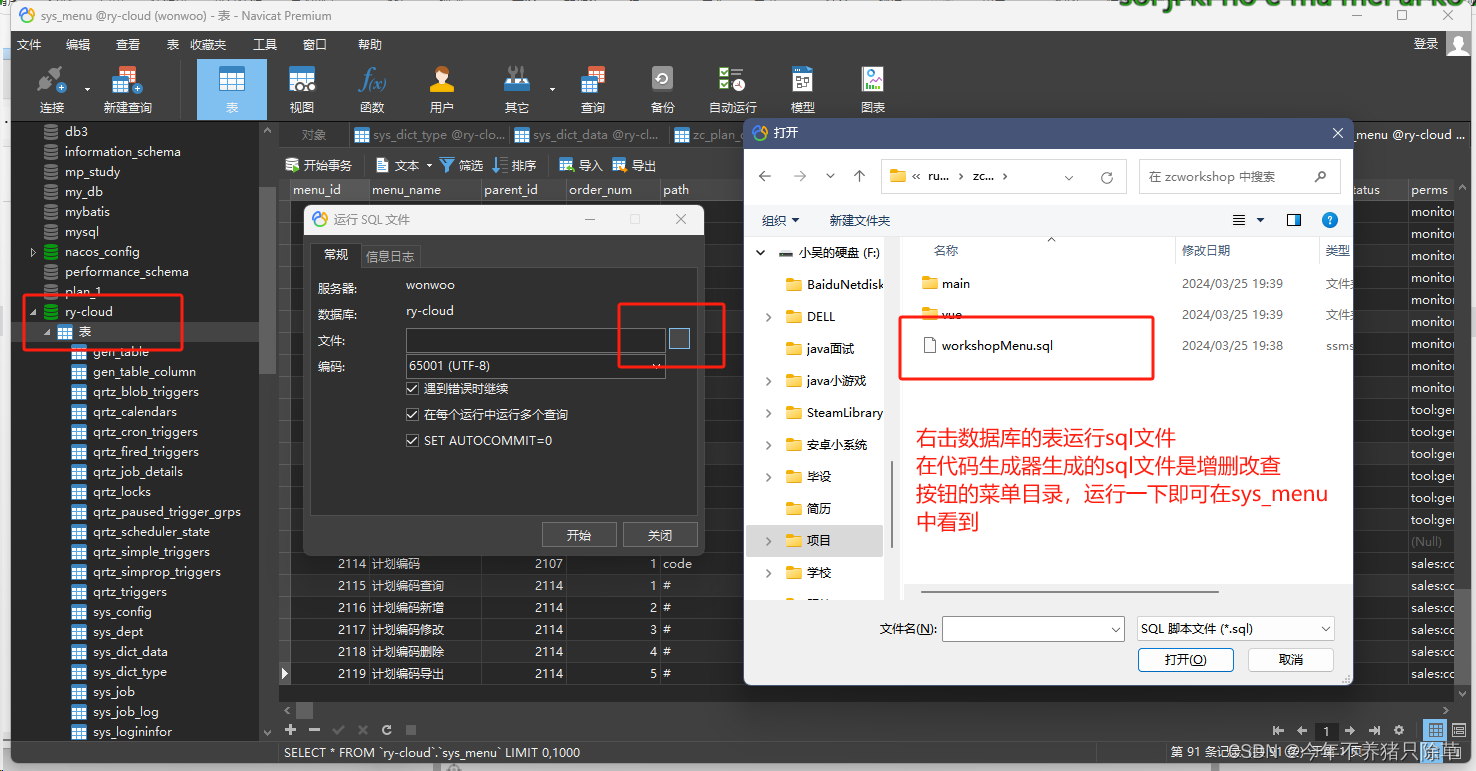
Task: Click help icon in Open file dialog
Action: (1329, 220)
